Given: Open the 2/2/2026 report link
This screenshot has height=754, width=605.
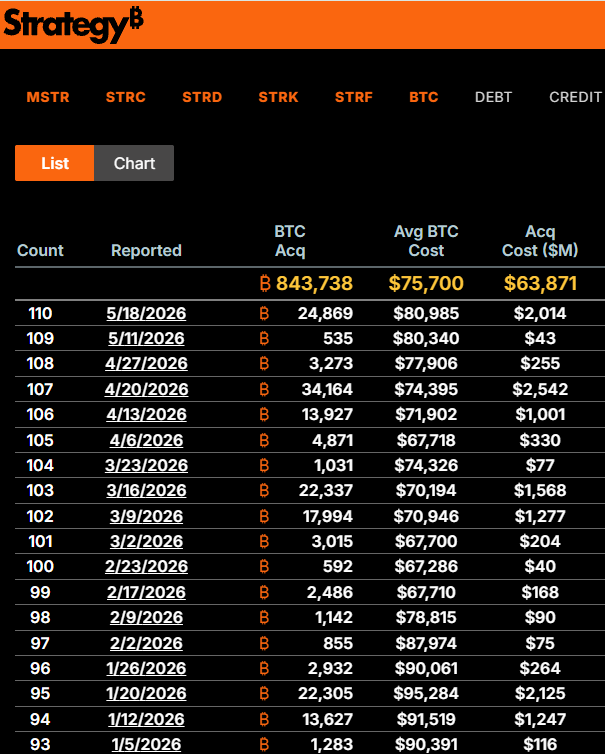Looking at the screenshot, I should tap(146, 643).
